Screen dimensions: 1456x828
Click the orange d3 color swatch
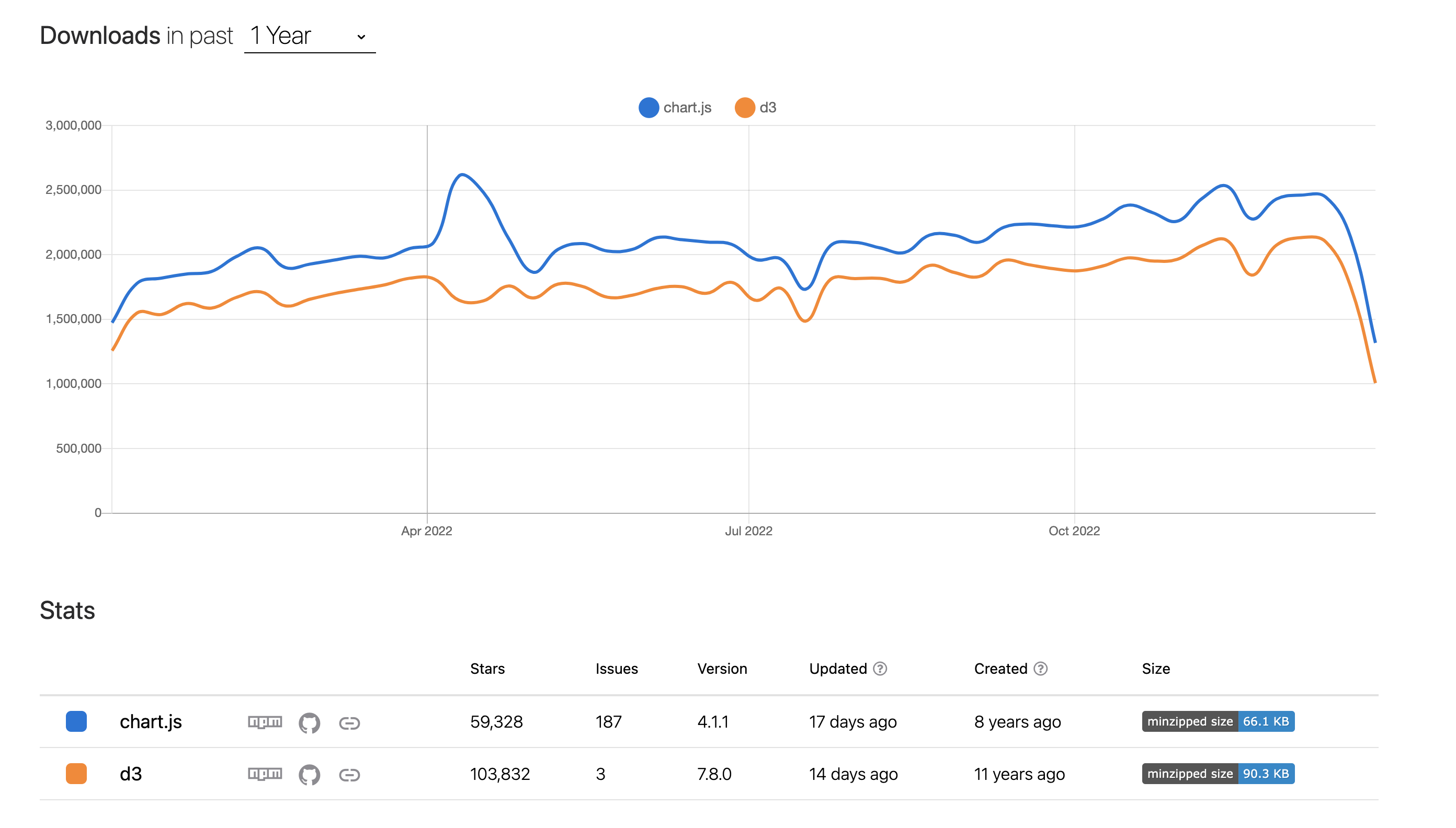coord(76,774)
